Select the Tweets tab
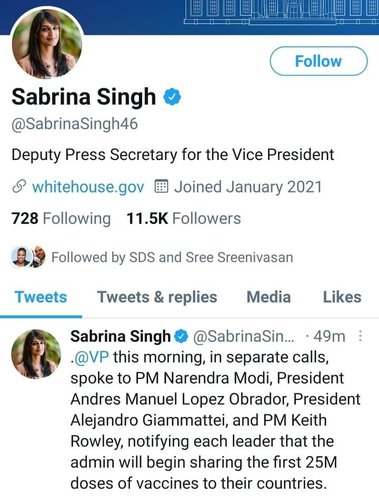This screenshot has width=379, height=500. pos(41,297)
